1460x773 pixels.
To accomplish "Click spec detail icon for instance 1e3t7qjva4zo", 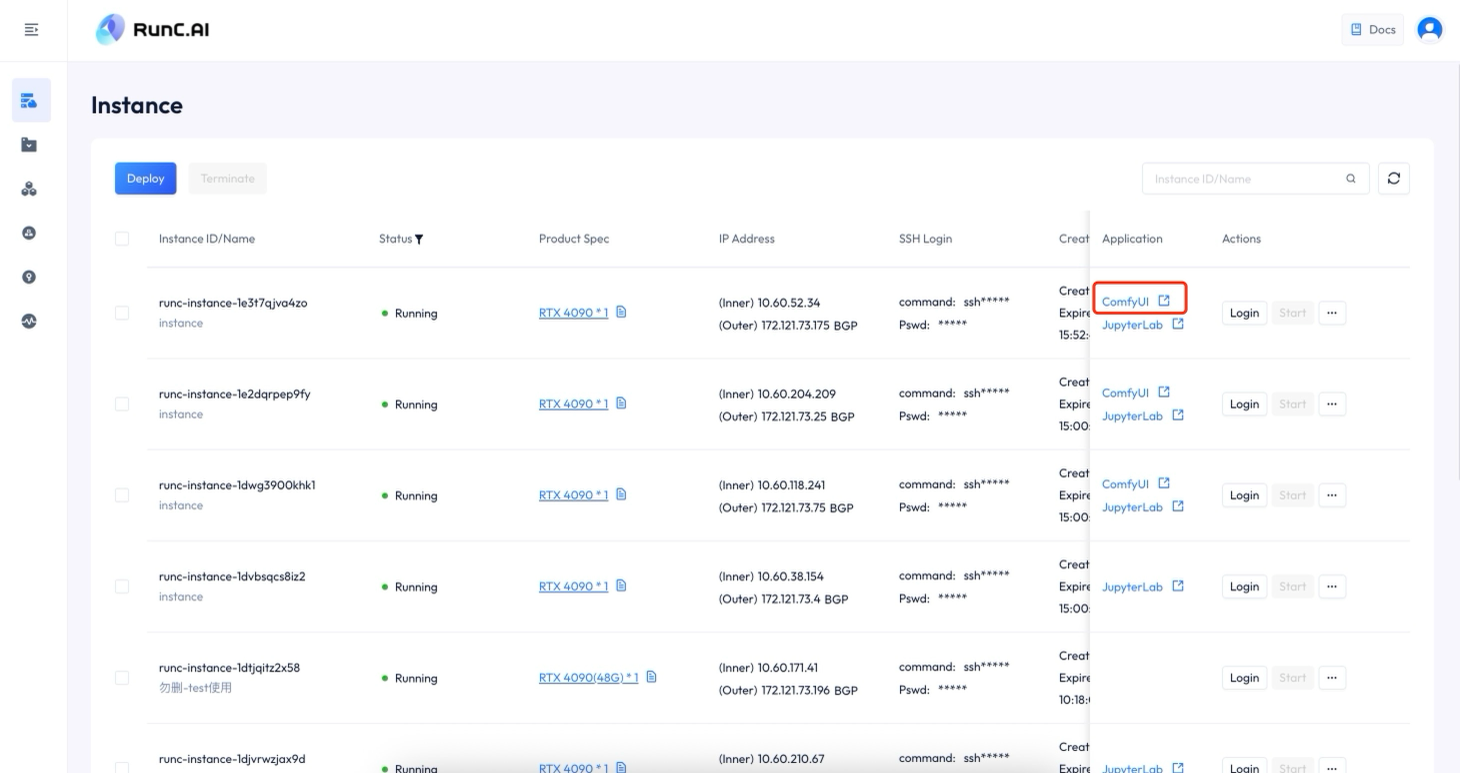I will (621, 312).
